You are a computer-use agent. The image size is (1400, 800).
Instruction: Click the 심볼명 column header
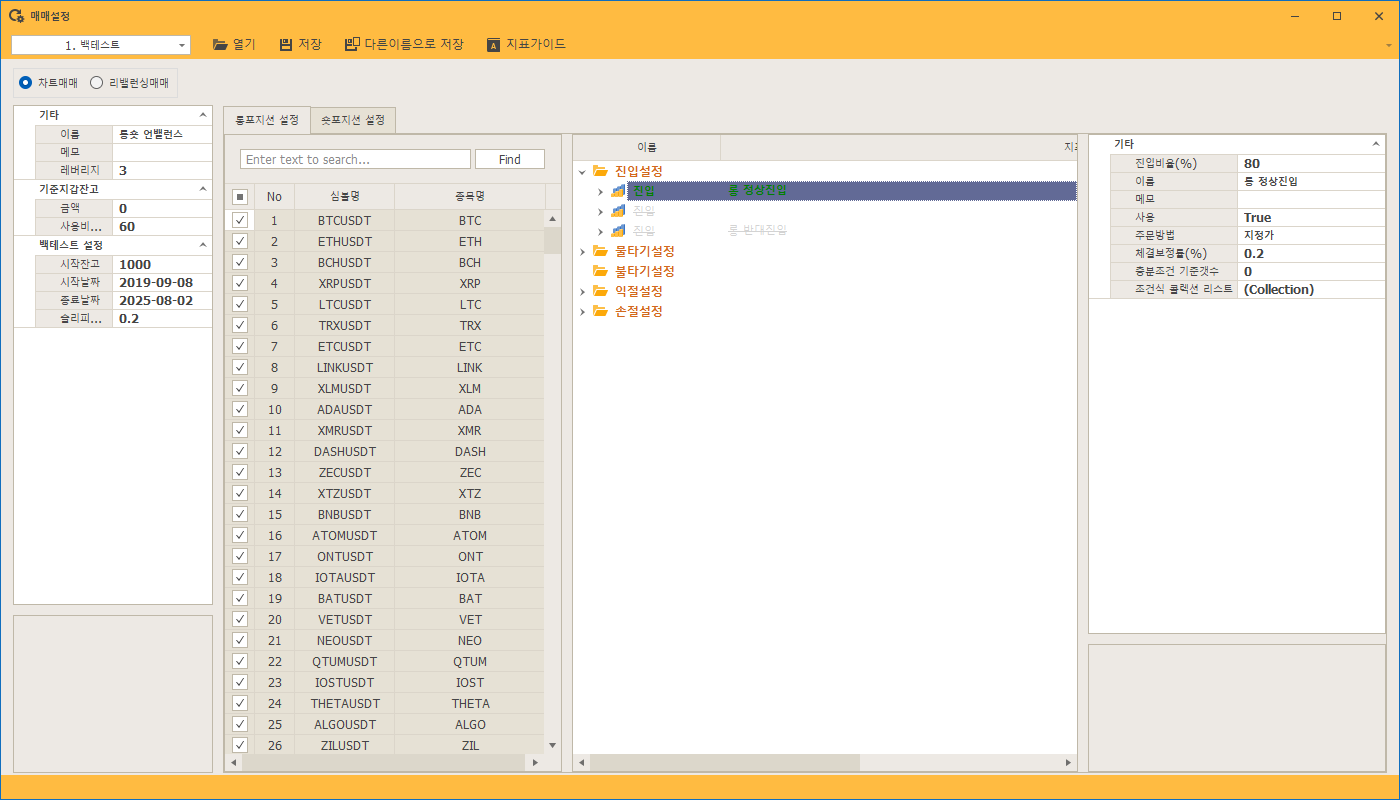344,197
